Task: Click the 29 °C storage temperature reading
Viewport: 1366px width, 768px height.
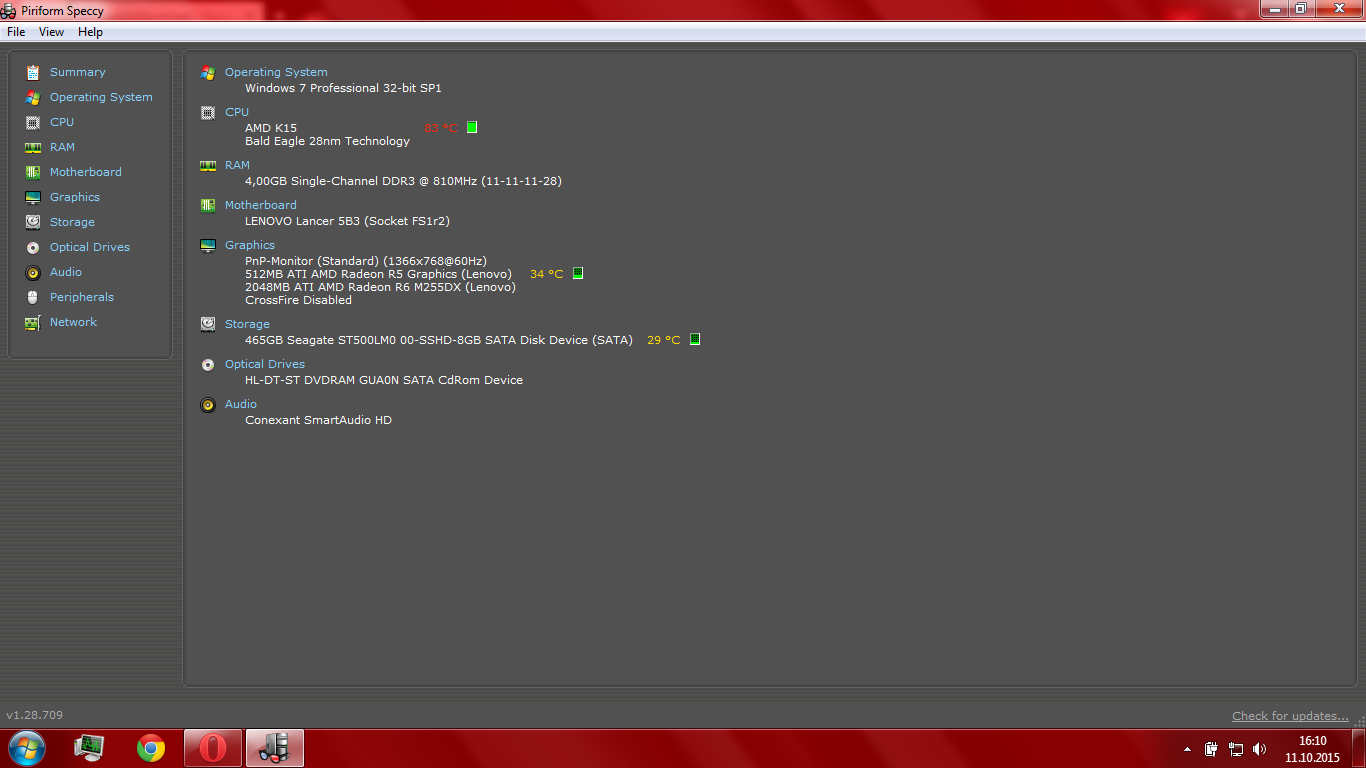Action: pyautogui.click(x=663, y=340)
